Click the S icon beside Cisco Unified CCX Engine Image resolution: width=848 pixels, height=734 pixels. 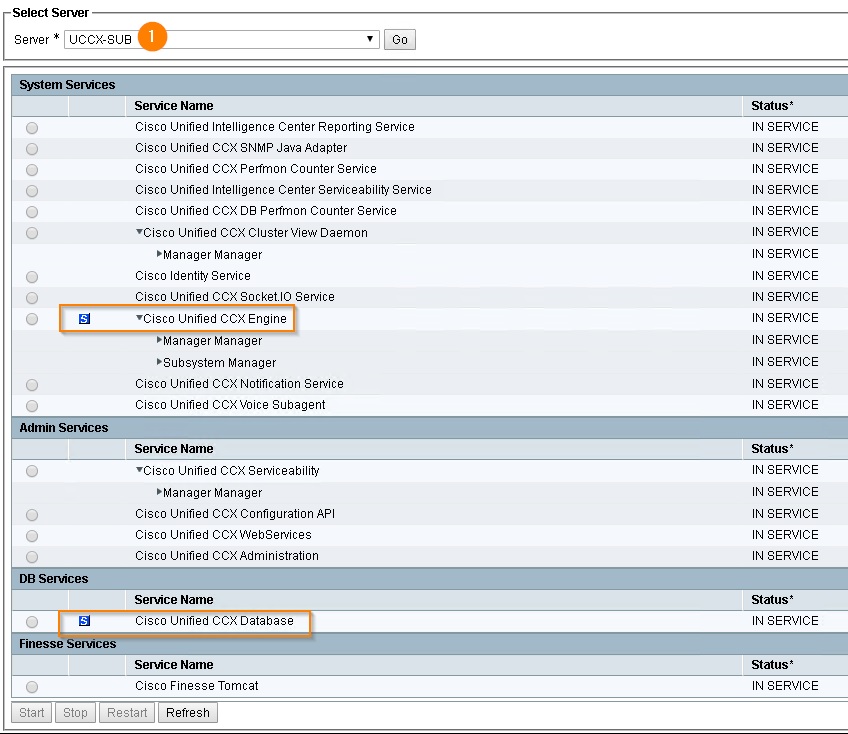84,319
